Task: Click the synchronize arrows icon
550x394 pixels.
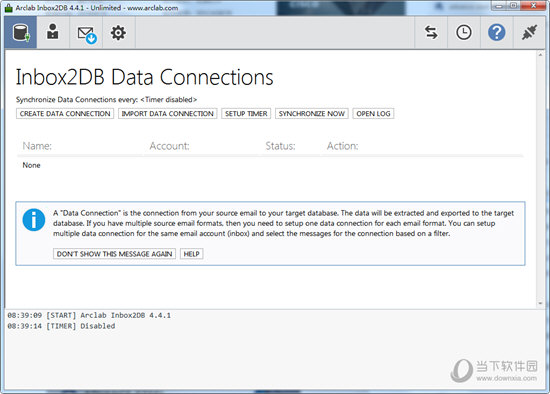Action: tap(431, 33)
